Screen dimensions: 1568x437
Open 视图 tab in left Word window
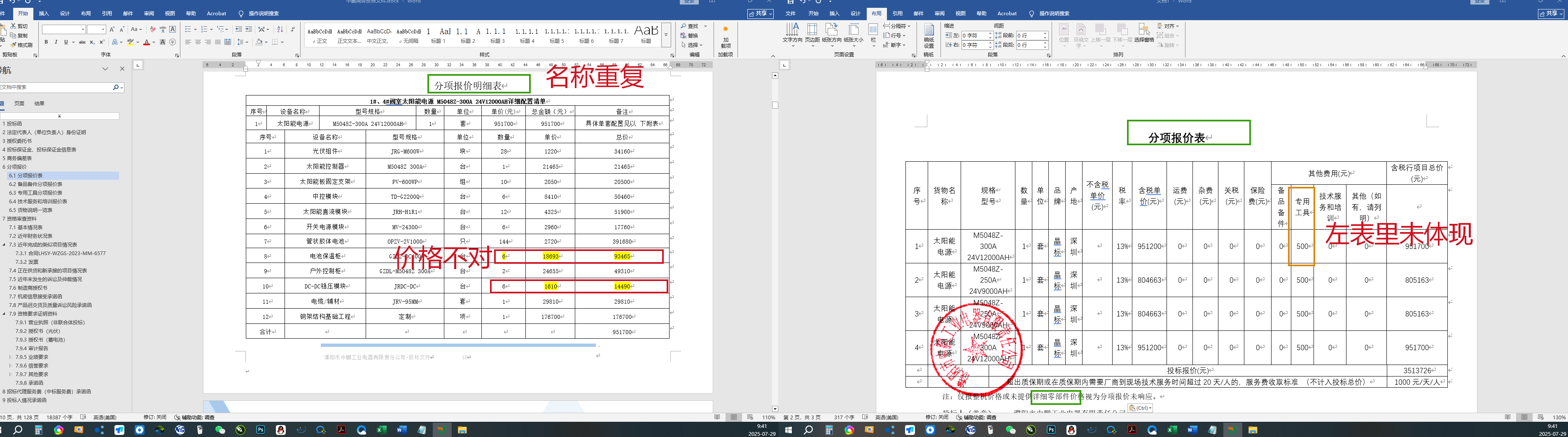coord(170,14)
